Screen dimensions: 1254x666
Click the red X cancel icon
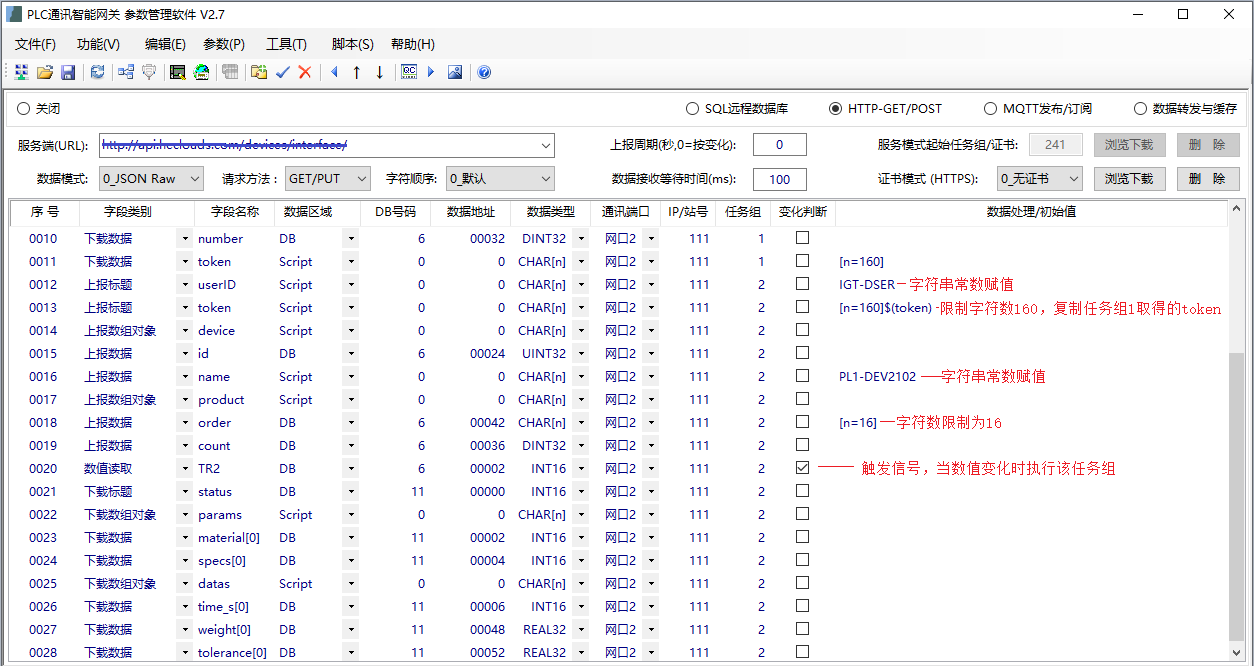coord(304,71)
